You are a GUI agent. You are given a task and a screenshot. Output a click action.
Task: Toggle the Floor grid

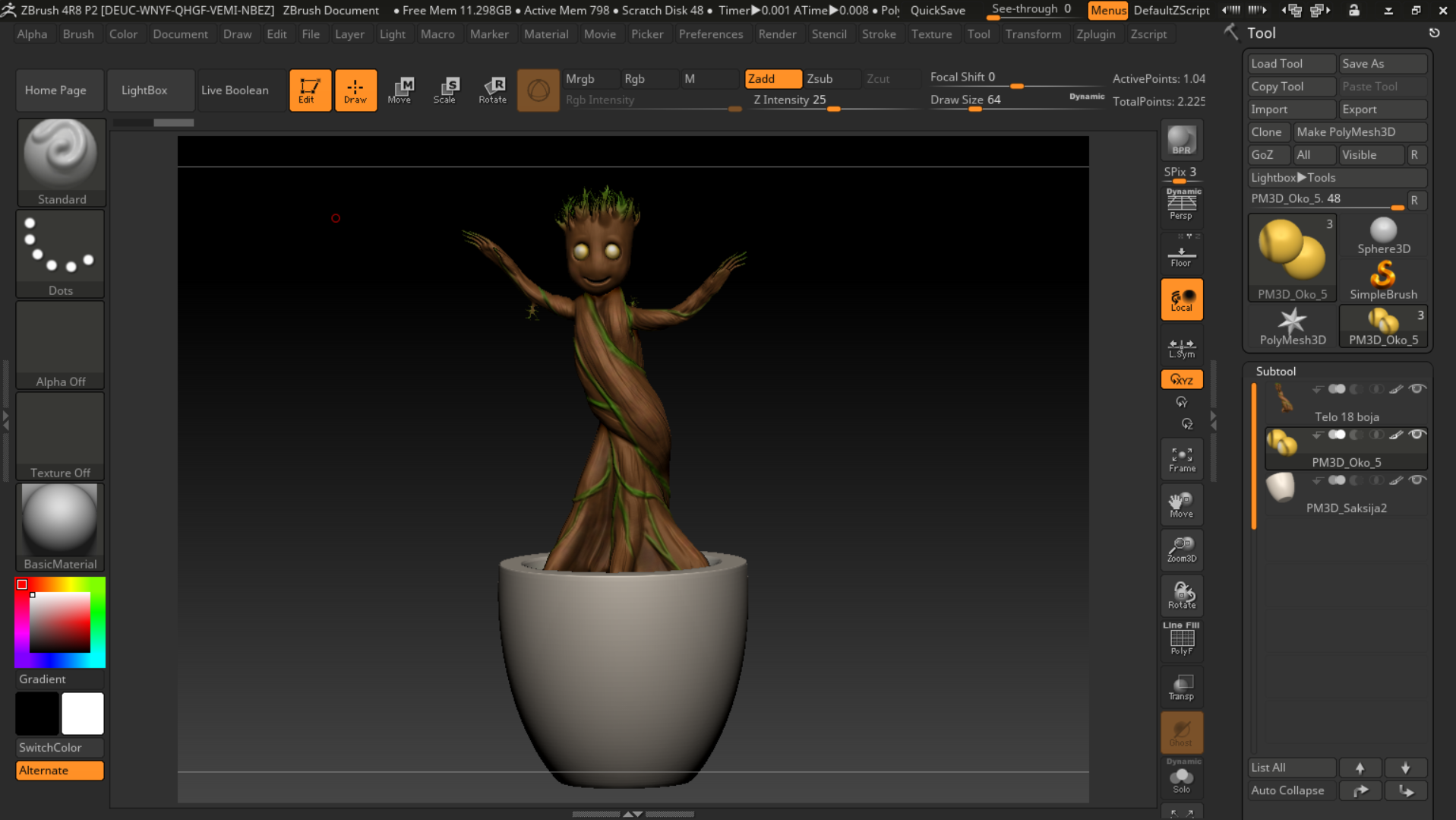click(x=1181, y=252)
